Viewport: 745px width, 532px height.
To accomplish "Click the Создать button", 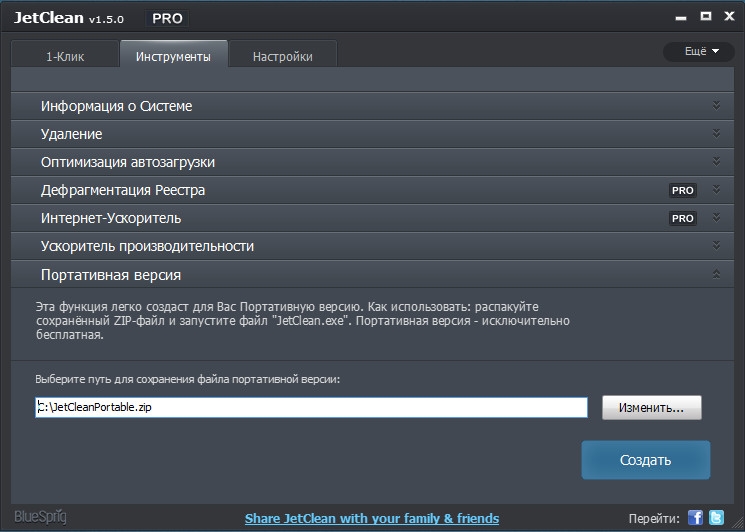I will [x=645, y=460].
